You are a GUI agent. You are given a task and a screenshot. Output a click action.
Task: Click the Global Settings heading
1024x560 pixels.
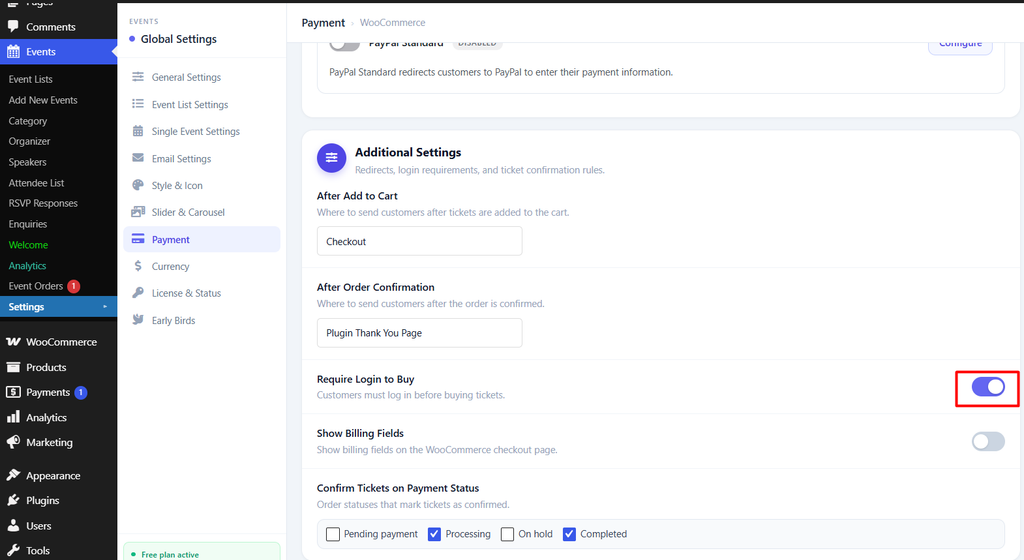pos(179,39)
